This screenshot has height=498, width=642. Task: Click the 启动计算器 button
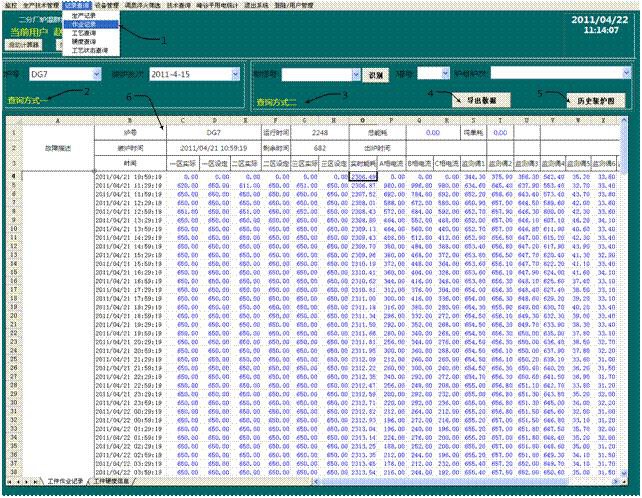pyautogui.click(x=23, y=45)
